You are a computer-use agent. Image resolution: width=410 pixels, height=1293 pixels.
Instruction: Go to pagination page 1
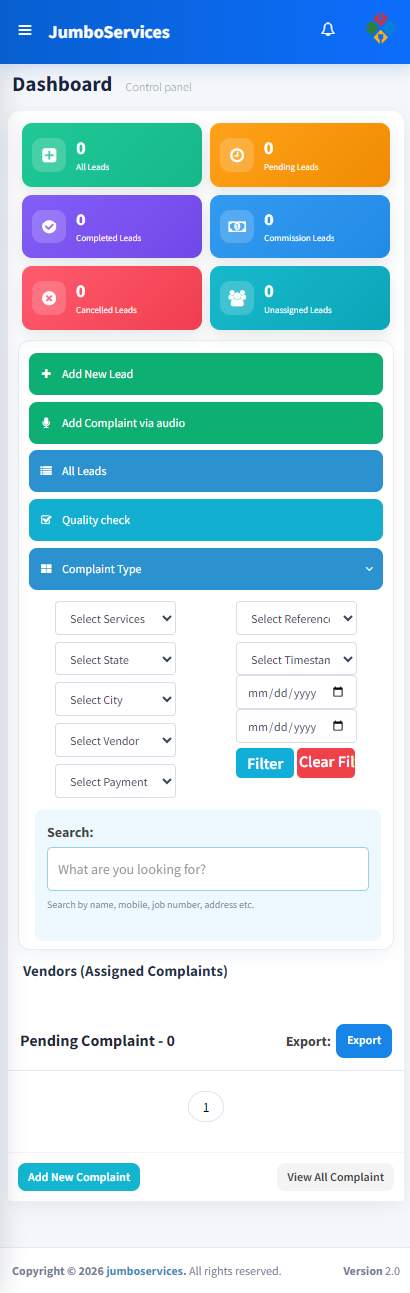click(206, 1107)
